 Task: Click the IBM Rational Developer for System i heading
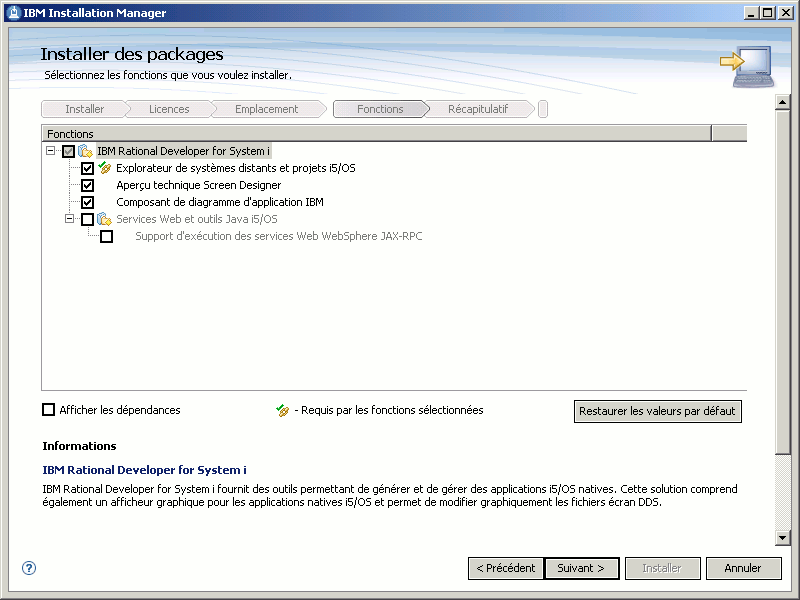tap(144, 470)
